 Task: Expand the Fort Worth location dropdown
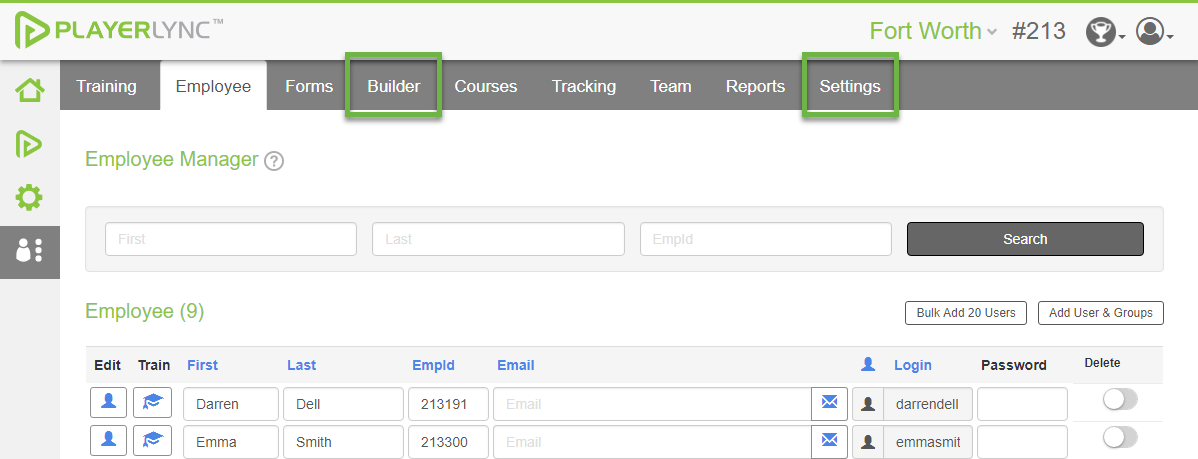(x=933, y=31)
